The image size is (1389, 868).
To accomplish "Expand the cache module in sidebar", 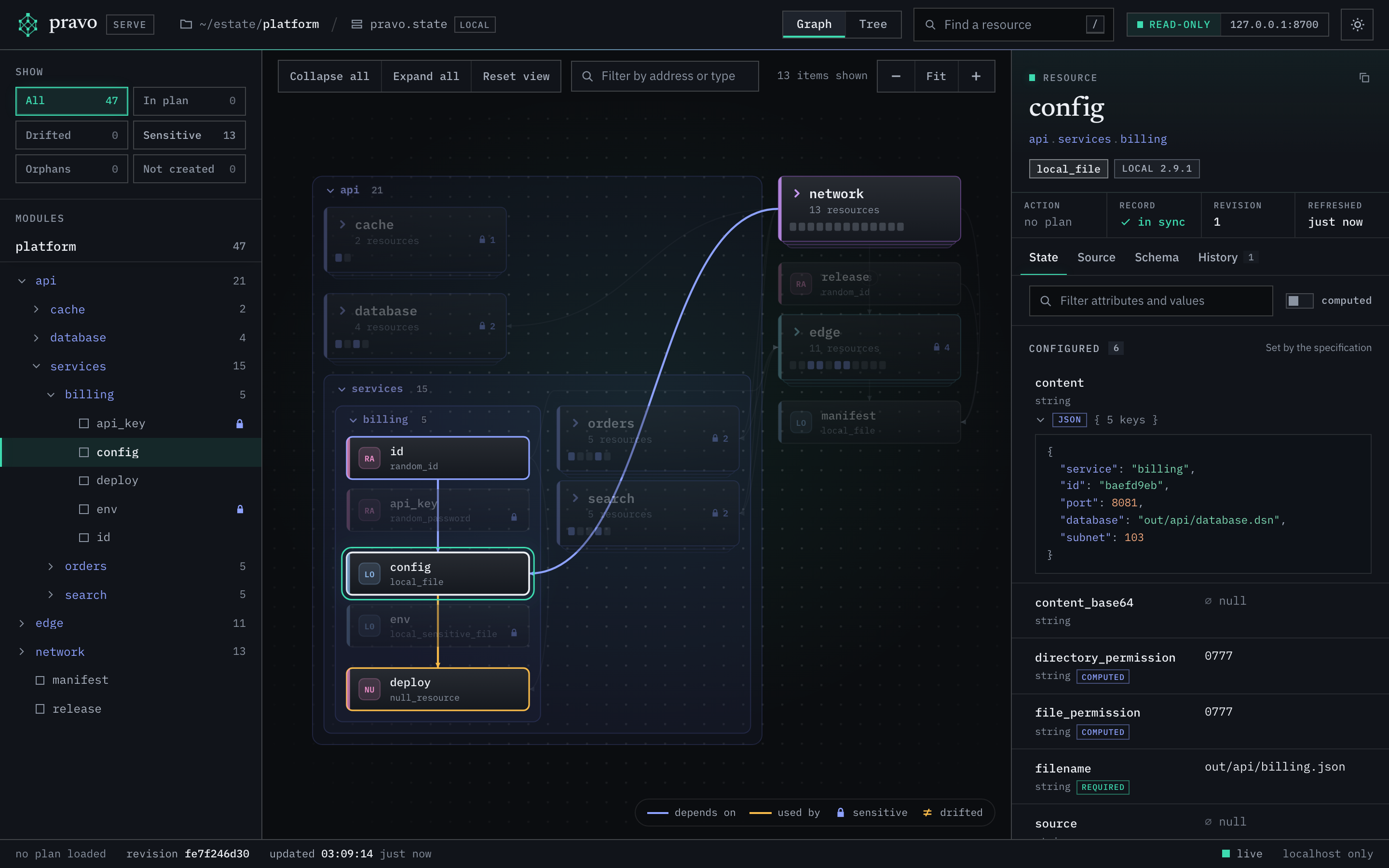I will pos(36,310).
